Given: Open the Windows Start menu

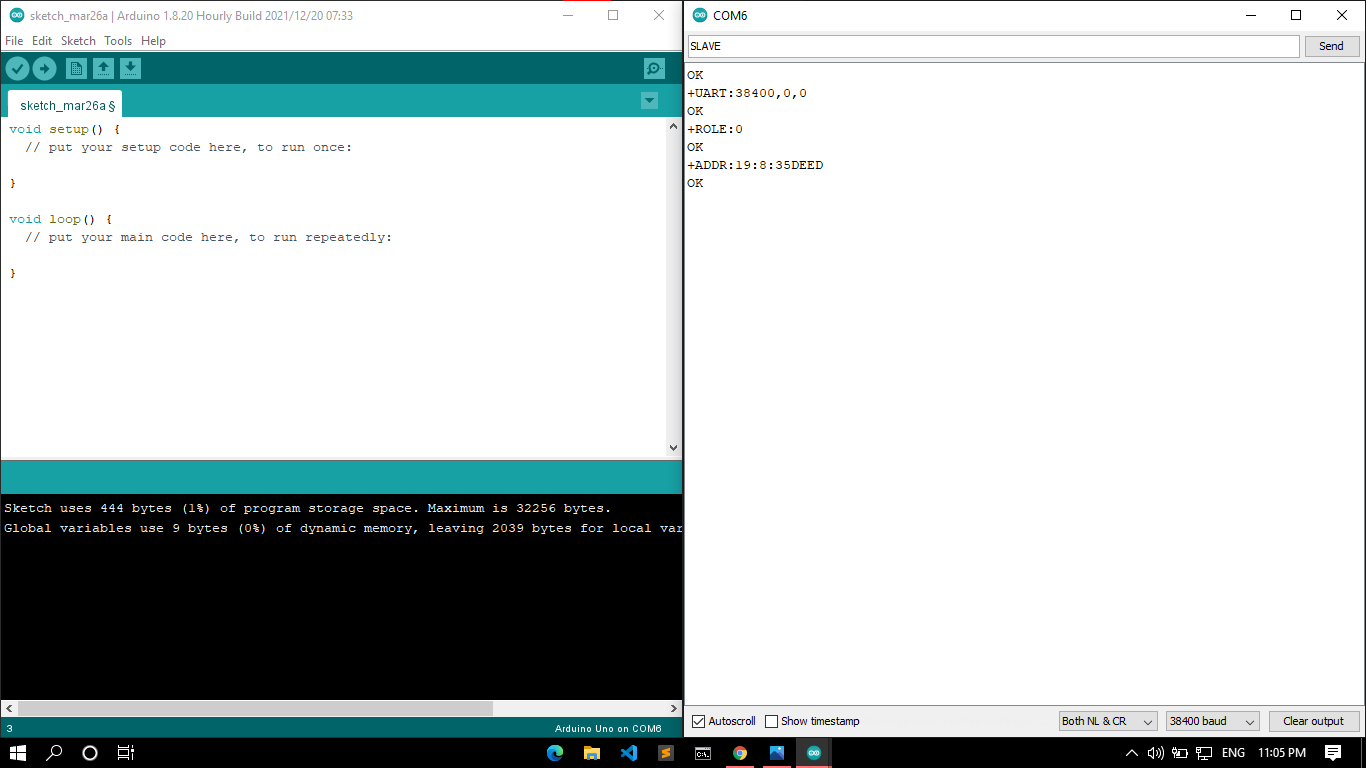Looking at the screenshot, I should click(x=18, y=752).
